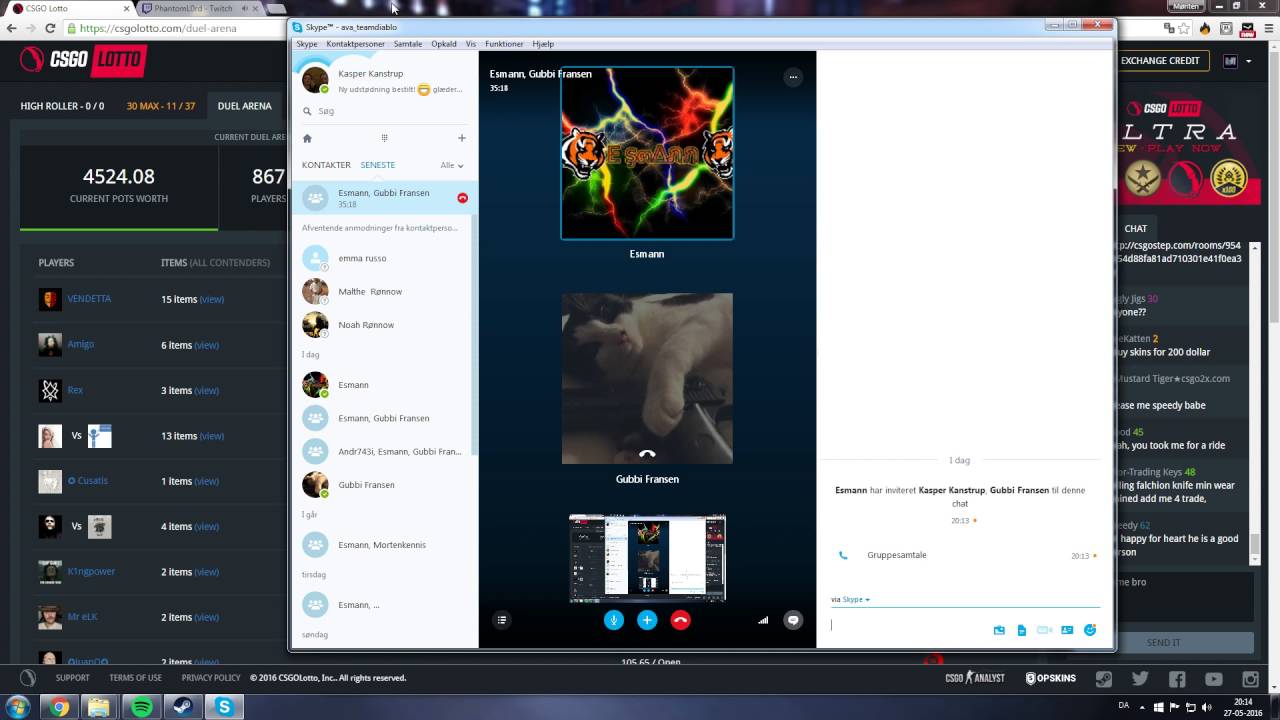
Task: Open YouTube icon in CSGO Lotto footer
Action: (1214, 679)
